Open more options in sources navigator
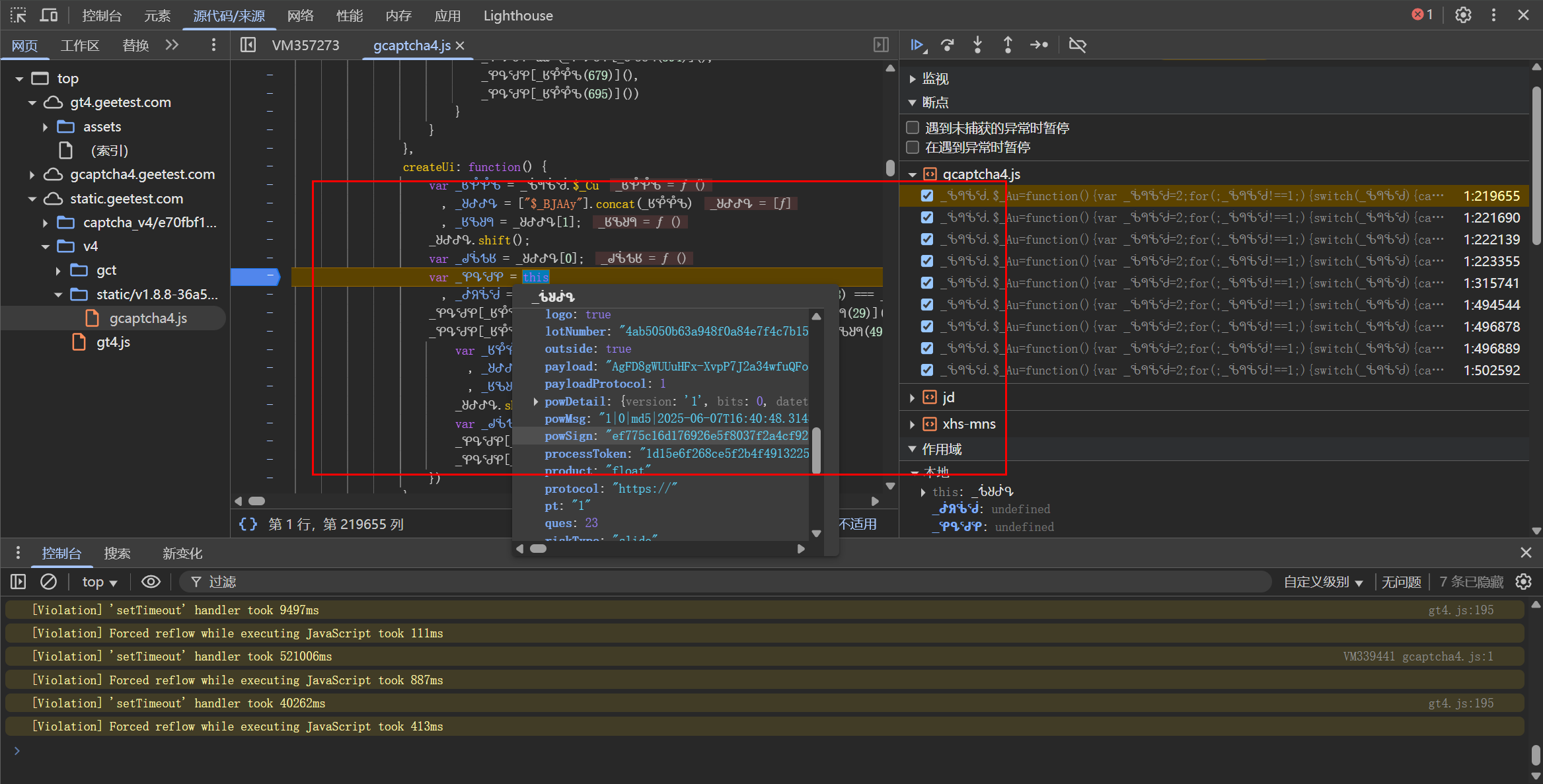Screen dimensions: 1543x784 point(213,45)
